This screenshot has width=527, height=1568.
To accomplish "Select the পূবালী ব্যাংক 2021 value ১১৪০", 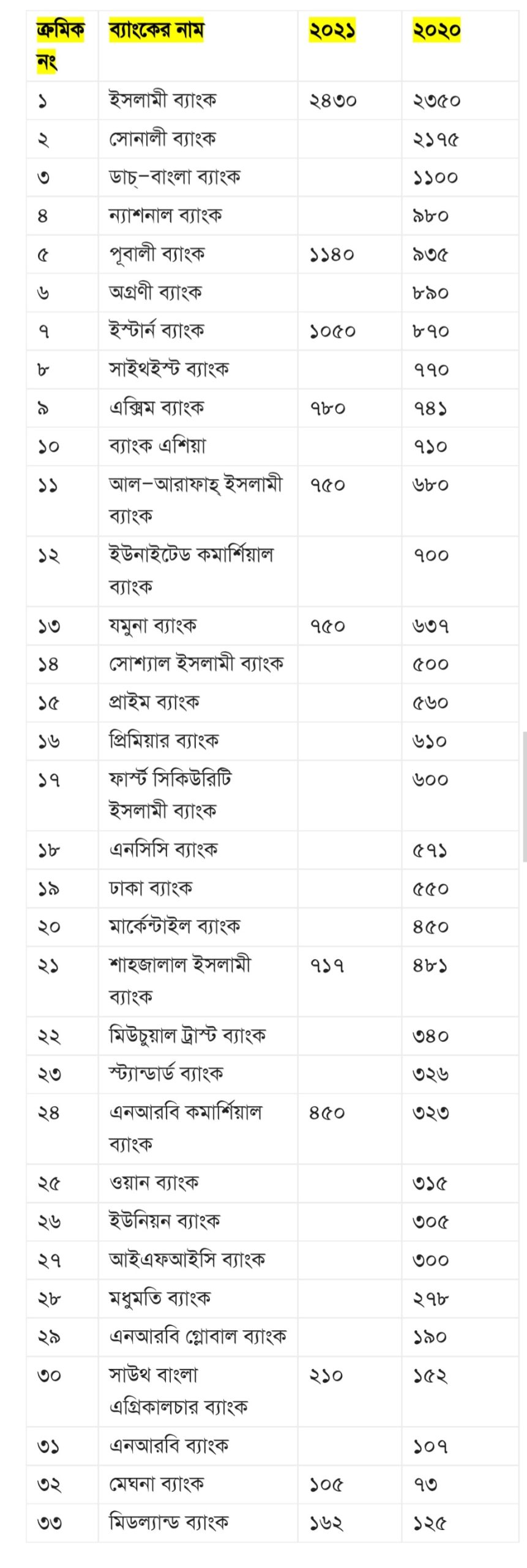I will click(331, 254).
